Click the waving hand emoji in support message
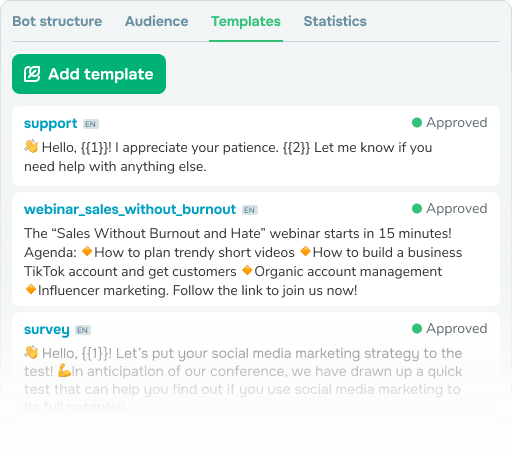 click(x=31, y=147)
